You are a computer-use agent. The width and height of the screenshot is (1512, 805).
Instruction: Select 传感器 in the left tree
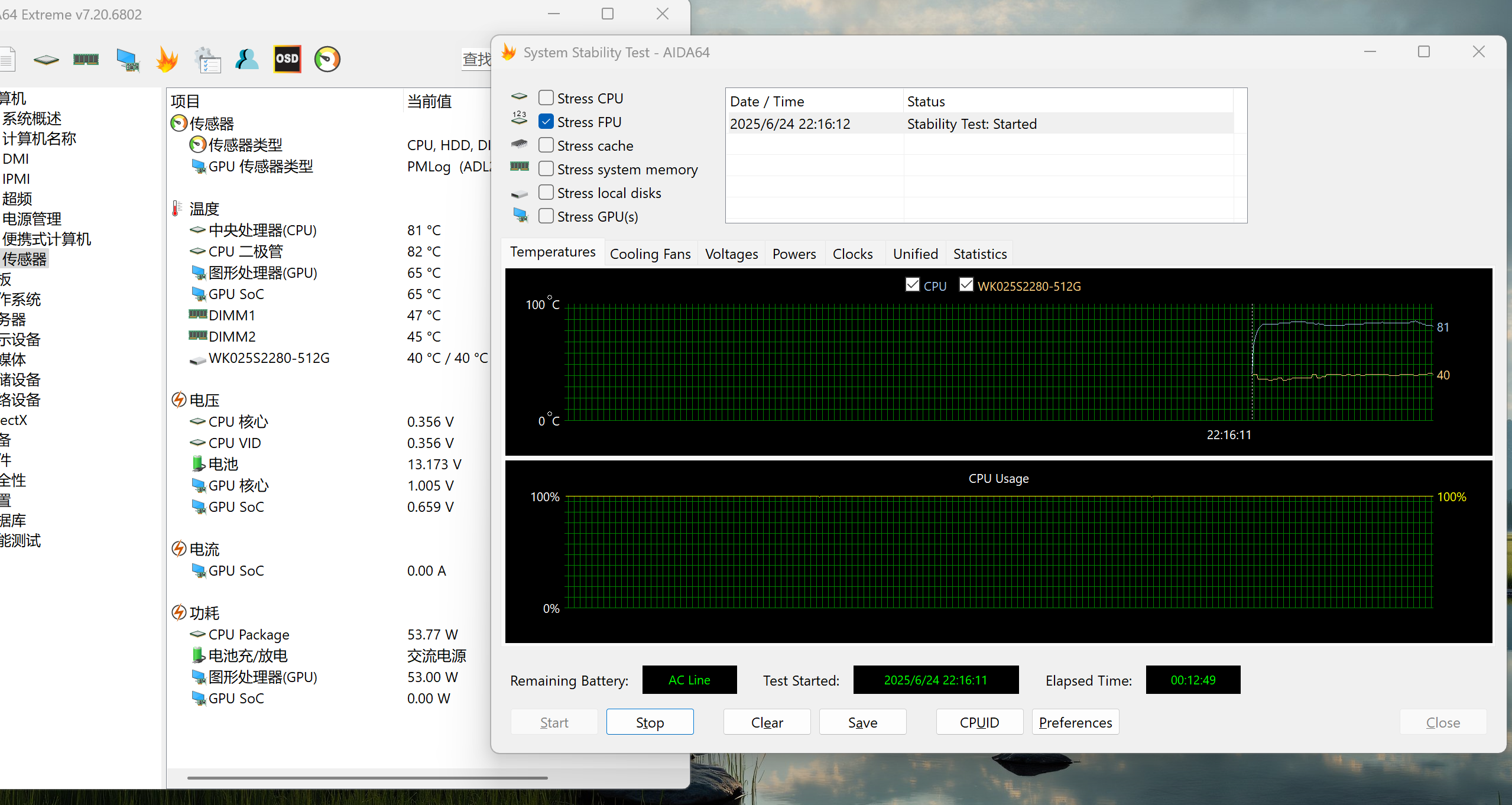(x=24, y=259)
